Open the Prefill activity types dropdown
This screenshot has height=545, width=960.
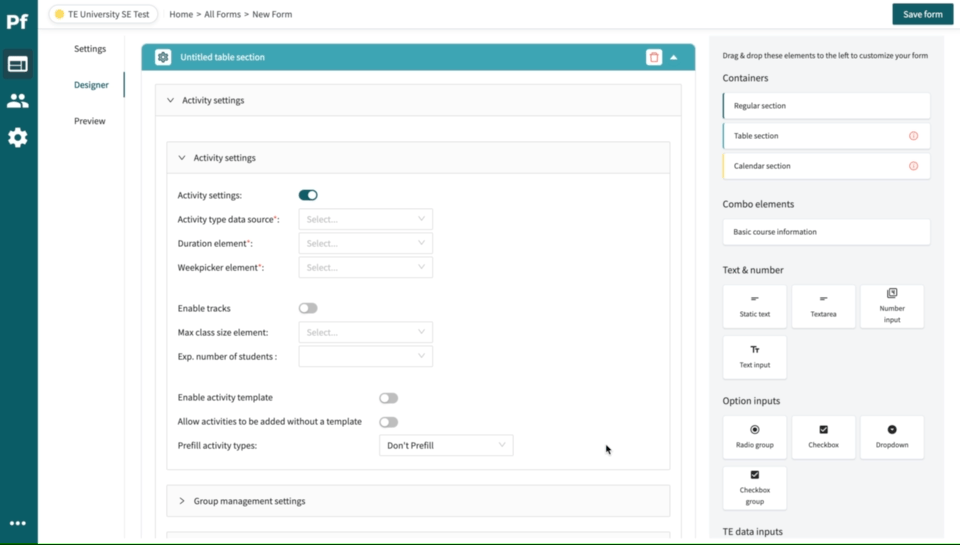(446, 445)
